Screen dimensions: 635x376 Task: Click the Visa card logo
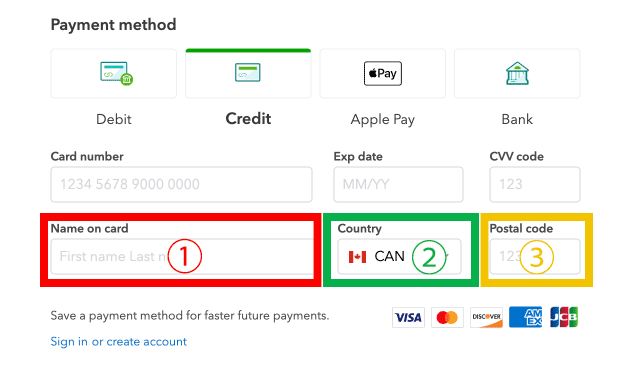click(x=408, y=317)
